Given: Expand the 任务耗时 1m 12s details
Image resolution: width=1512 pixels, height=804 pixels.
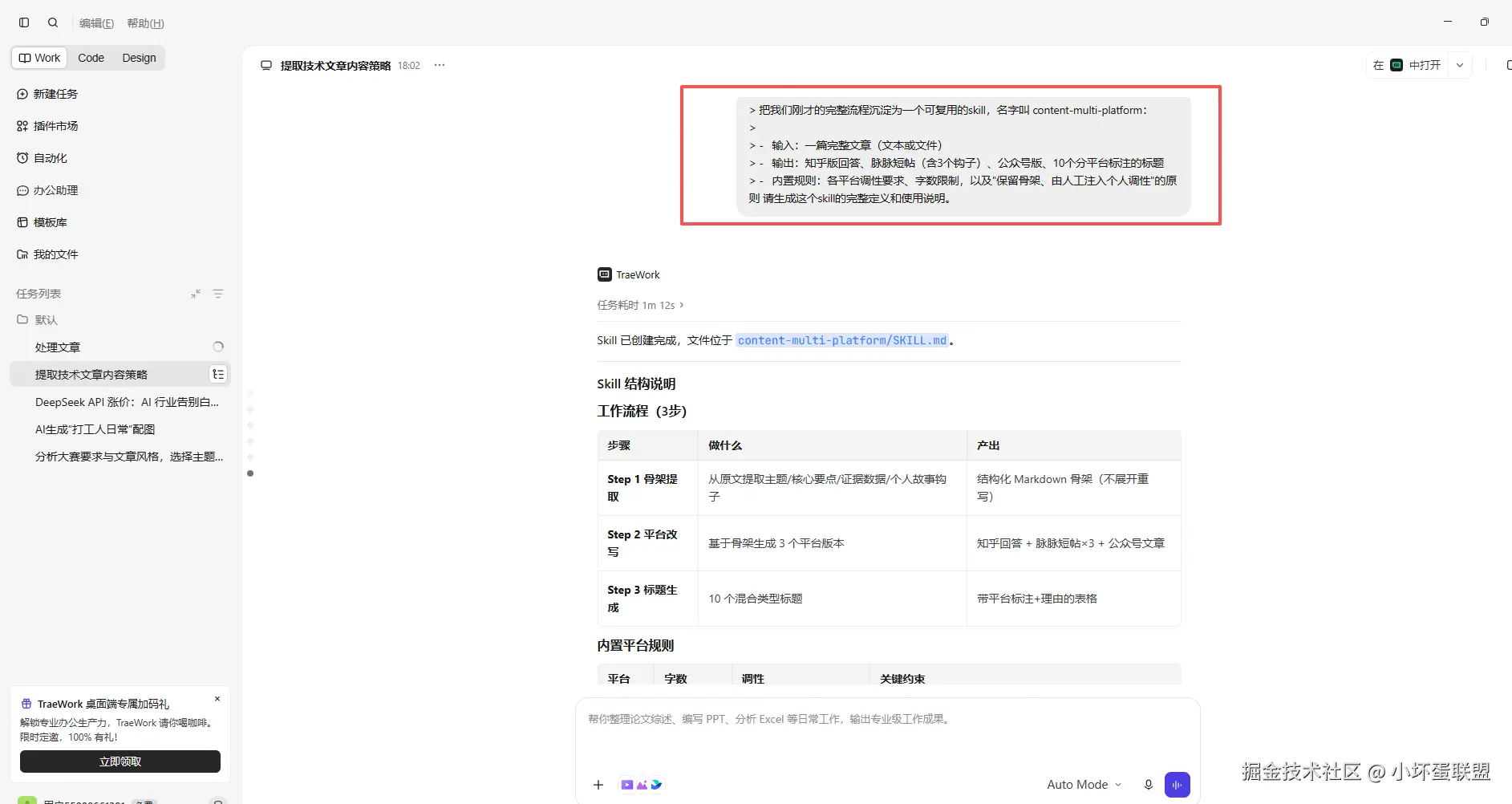Looking at the screenshot, I should pyautogui.click(x=640, y=305).
